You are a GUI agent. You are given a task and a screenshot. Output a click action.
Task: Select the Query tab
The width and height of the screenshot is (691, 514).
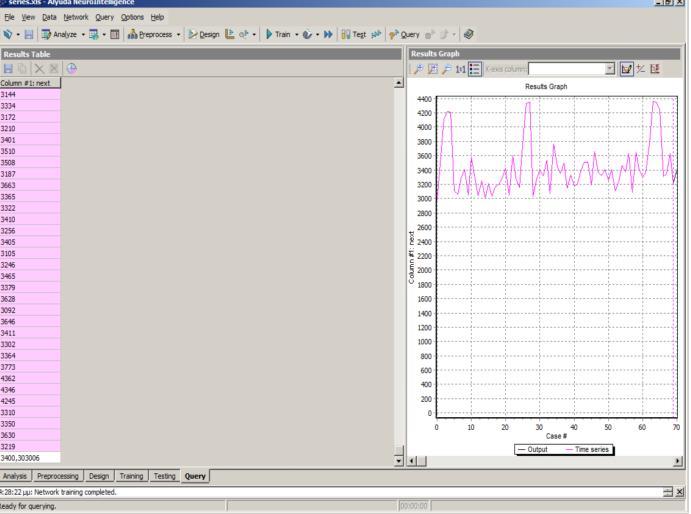coord(195,476)
